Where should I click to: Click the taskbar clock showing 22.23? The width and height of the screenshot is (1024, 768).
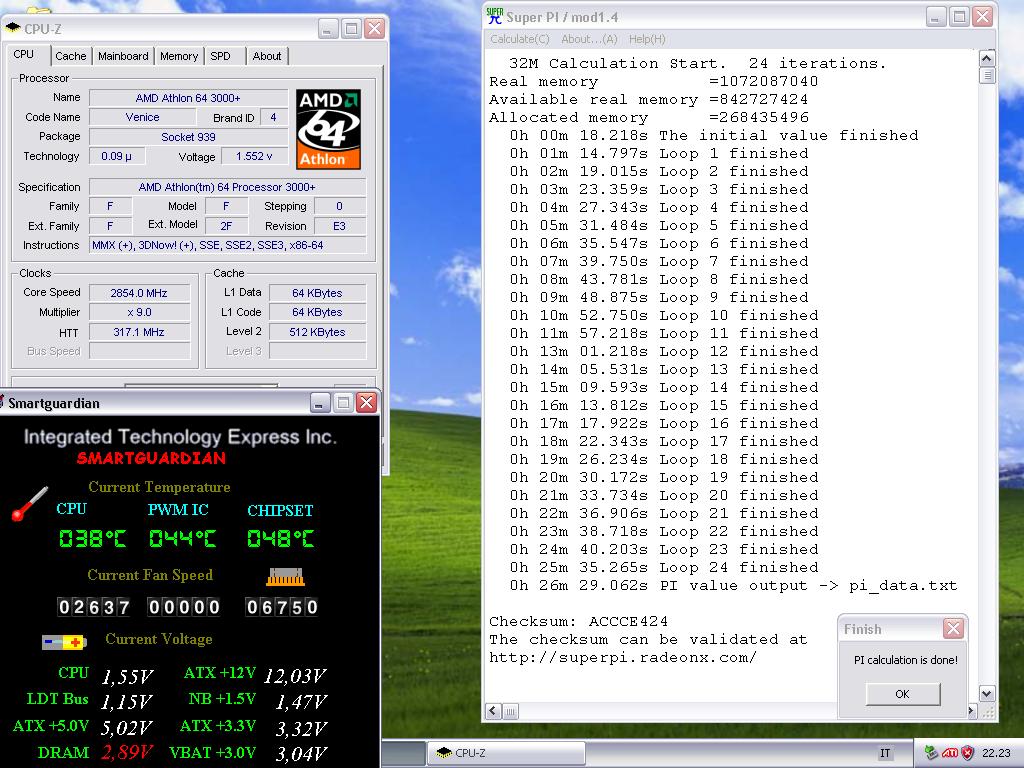[996, 753]
